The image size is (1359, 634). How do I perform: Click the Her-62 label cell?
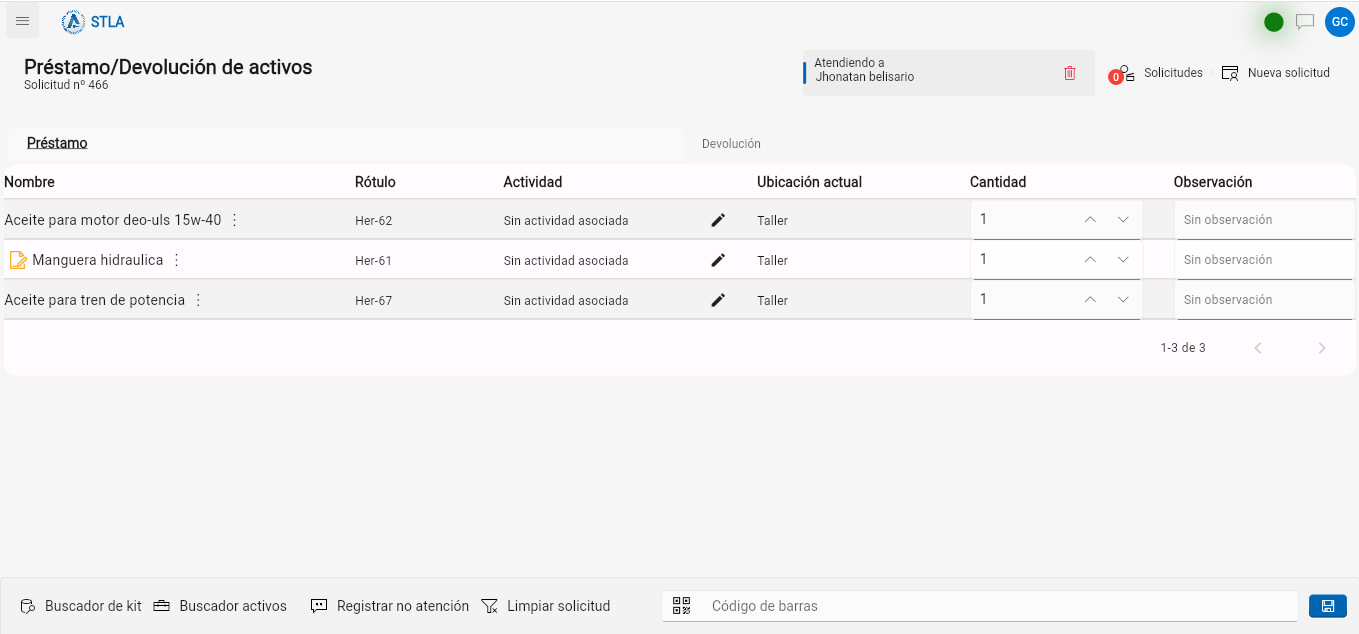click(x=373, y=221)
